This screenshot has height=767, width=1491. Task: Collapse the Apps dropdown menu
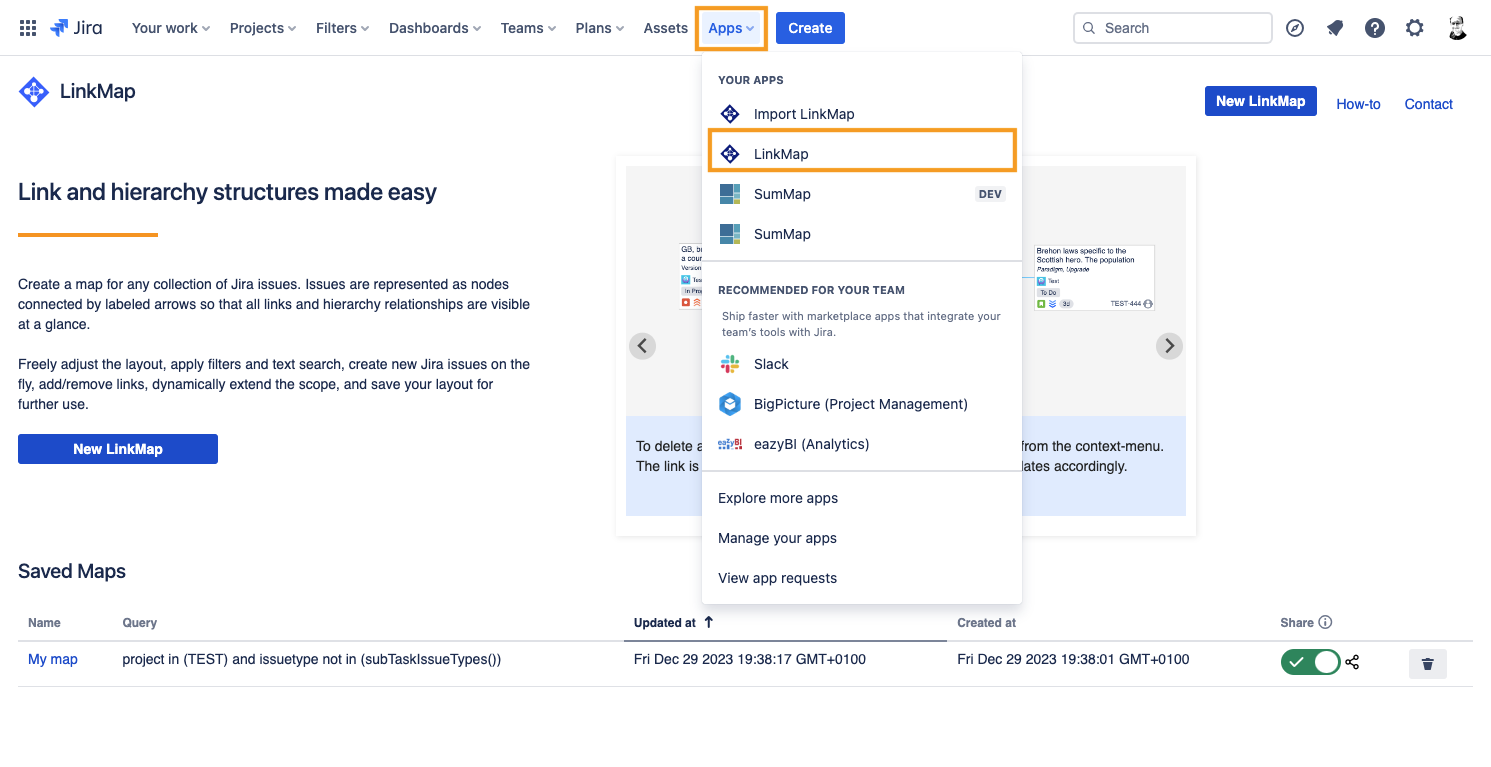[732, 28]
